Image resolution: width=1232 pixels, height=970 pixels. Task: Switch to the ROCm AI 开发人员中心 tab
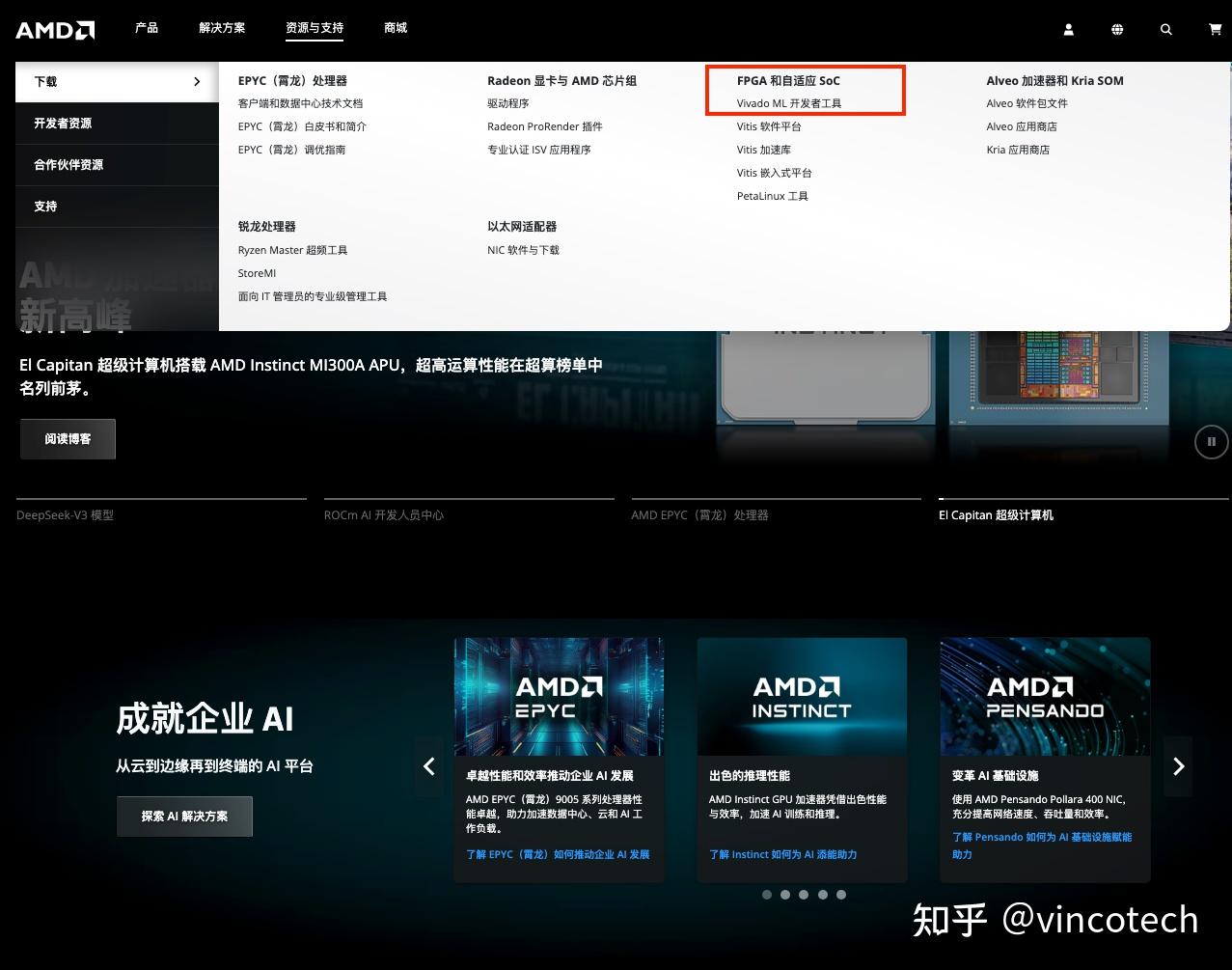(x=384, y=514)
